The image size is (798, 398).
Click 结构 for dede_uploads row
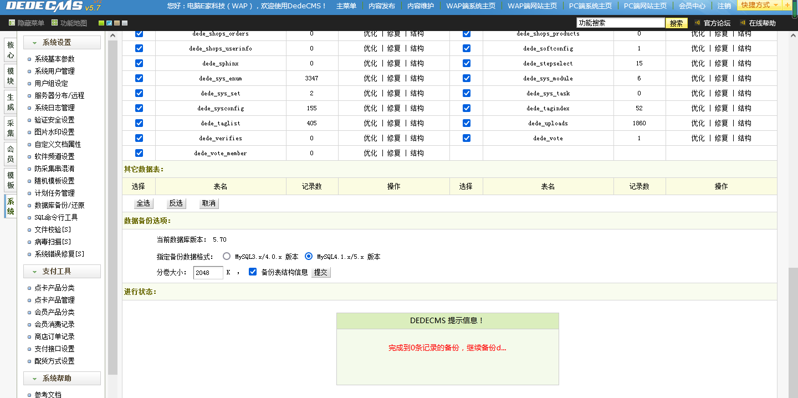[x=745, y=123]
